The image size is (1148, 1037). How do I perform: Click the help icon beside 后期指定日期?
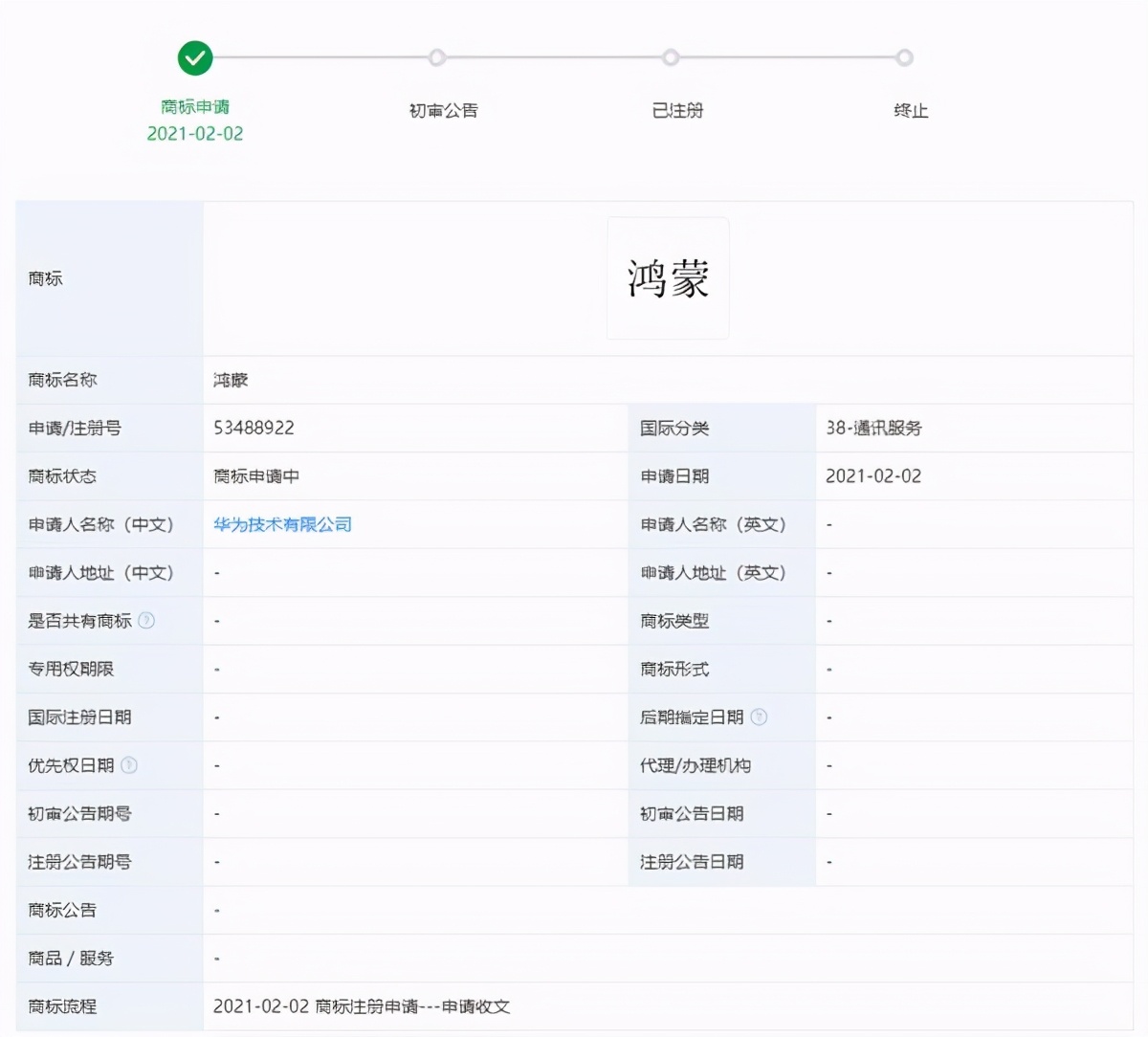pos(761,717)
